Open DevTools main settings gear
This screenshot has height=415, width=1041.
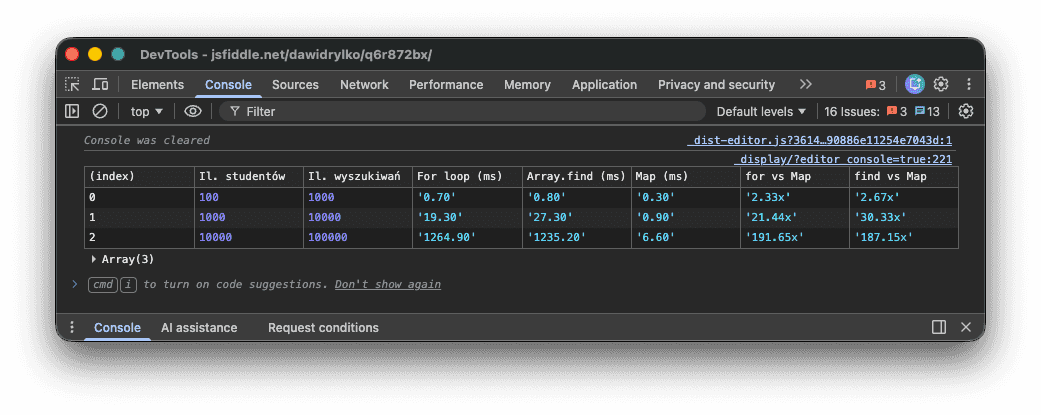(941, 85)
